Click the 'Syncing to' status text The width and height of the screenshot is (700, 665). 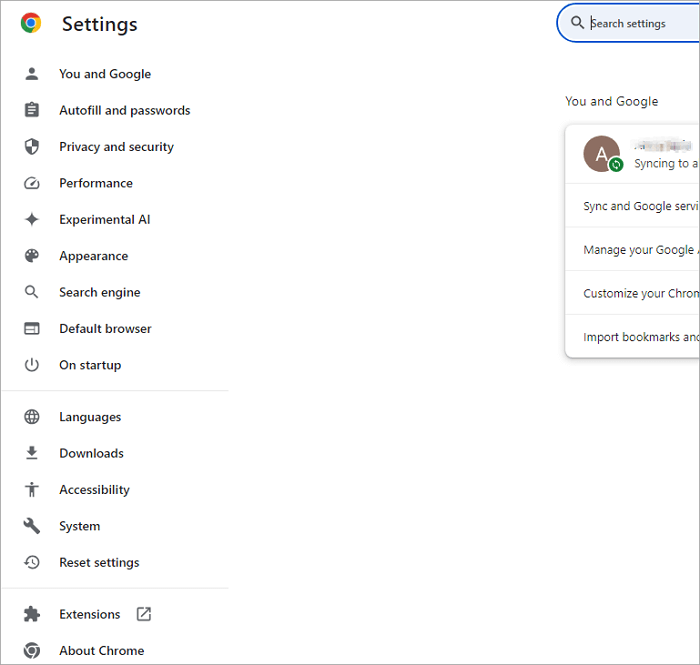coord(666,163)
